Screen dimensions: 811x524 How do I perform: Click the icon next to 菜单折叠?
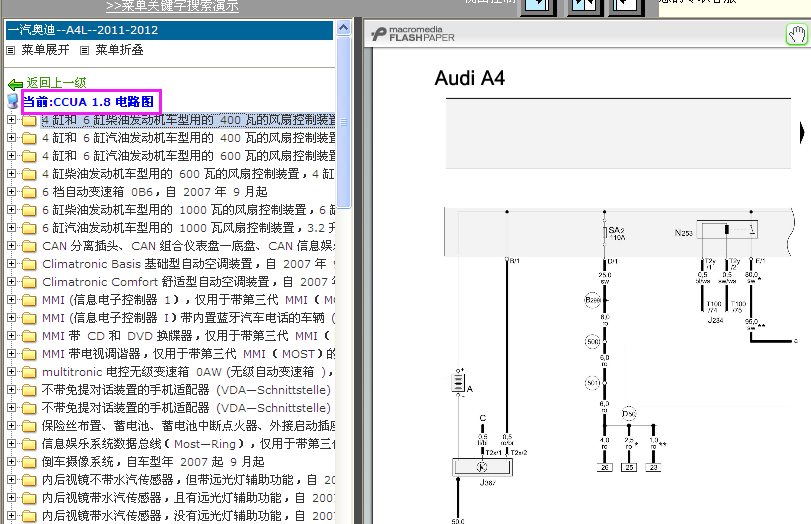(84, 50)
